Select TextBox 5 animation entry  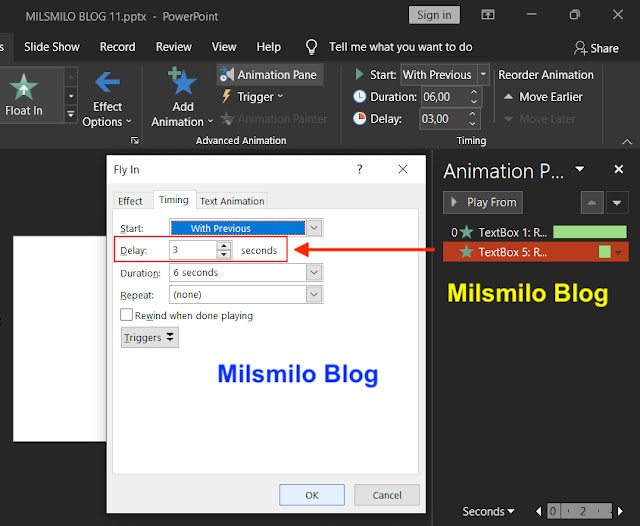[x=536, y=252]
